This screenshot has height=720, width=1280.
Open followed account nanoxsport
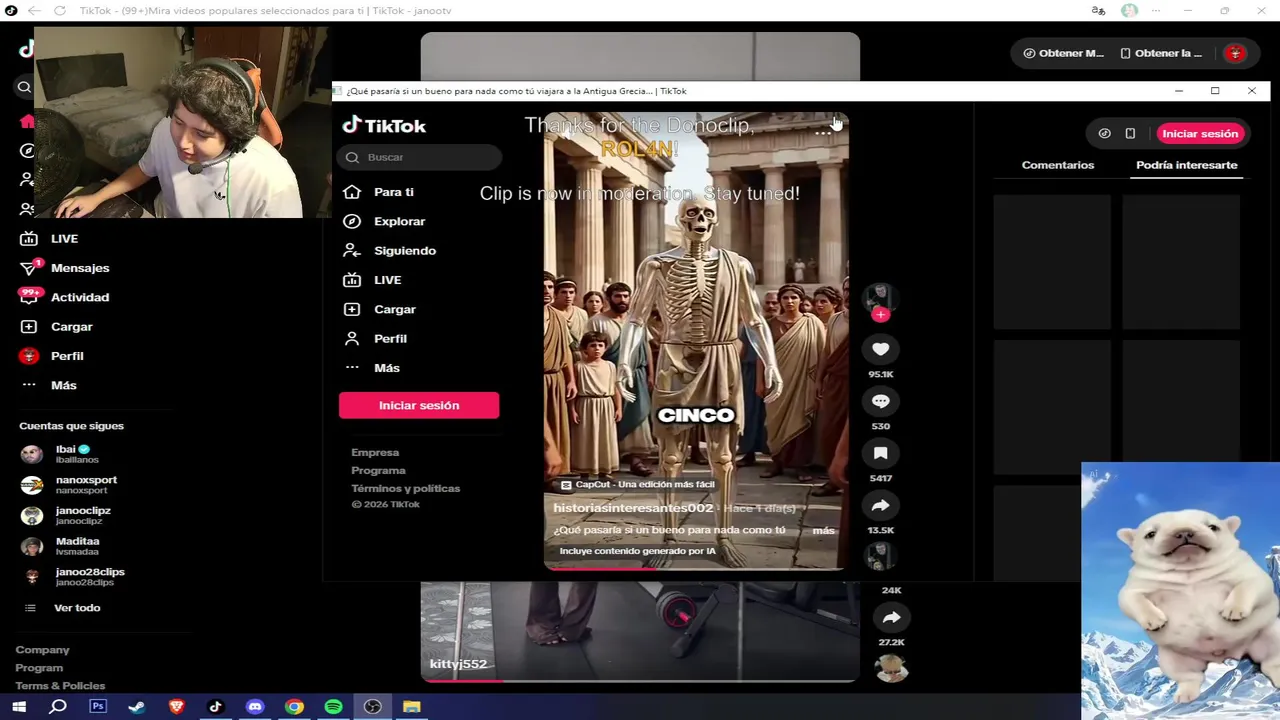pos(68,485)
